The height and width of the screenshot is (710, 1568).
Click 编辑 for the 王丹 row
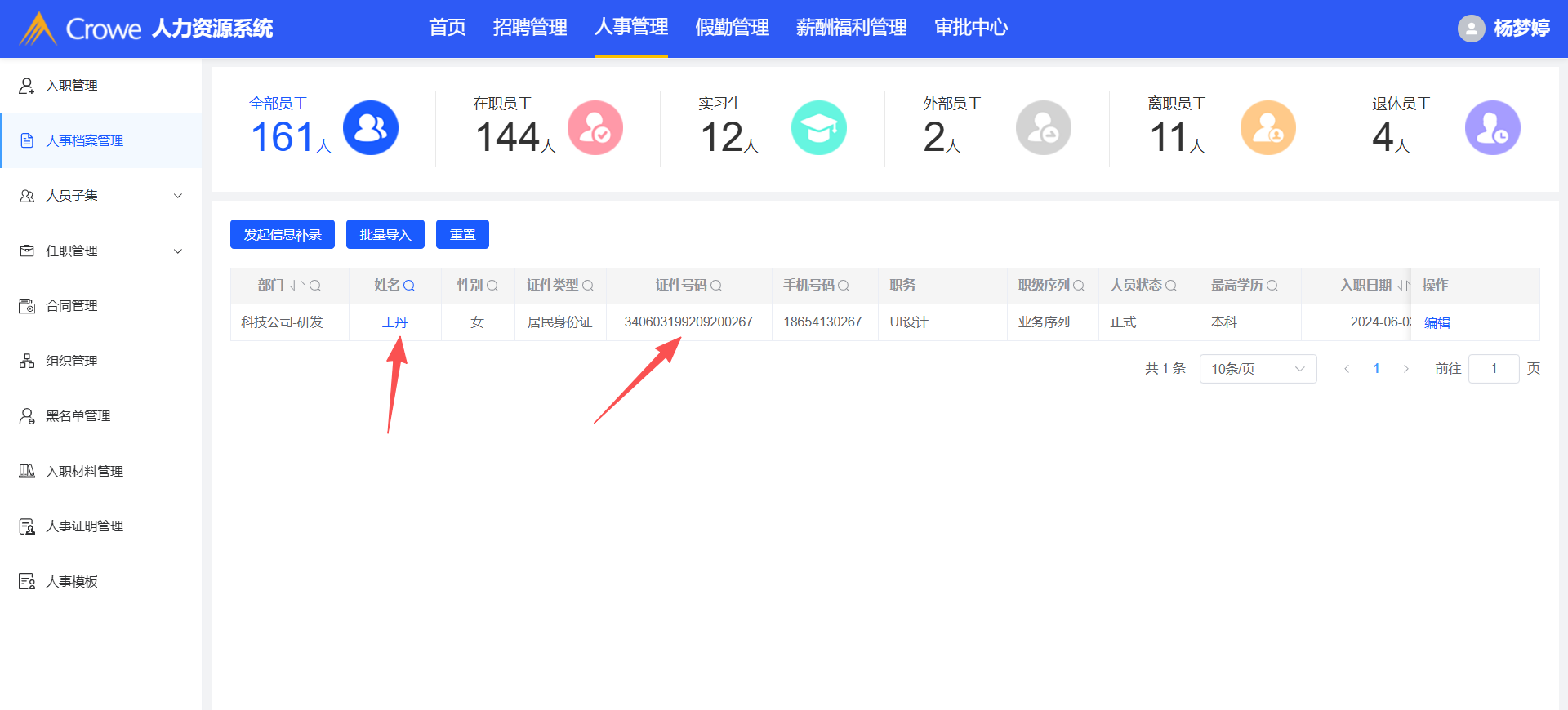coord(1437,322)
